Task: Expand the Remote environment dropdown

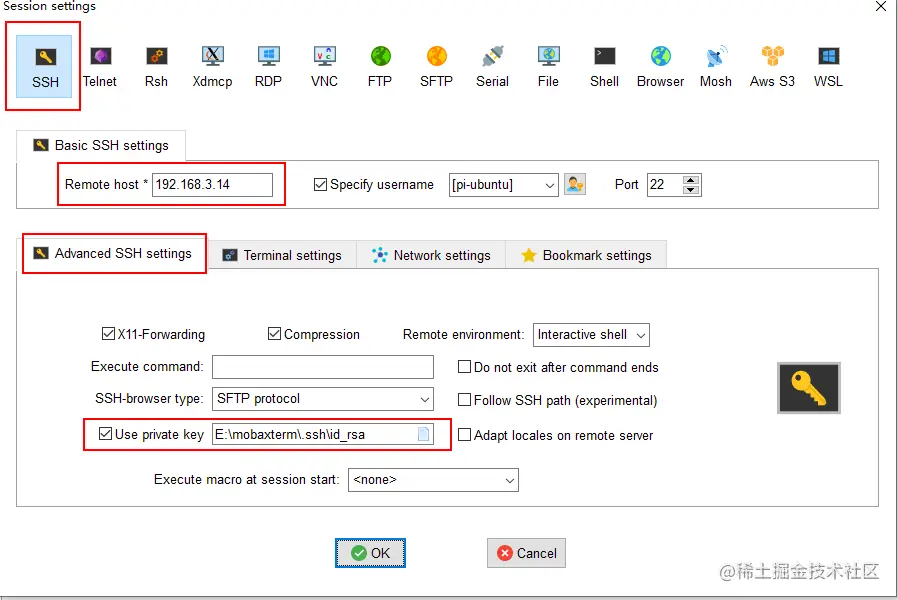Action: 641,335
